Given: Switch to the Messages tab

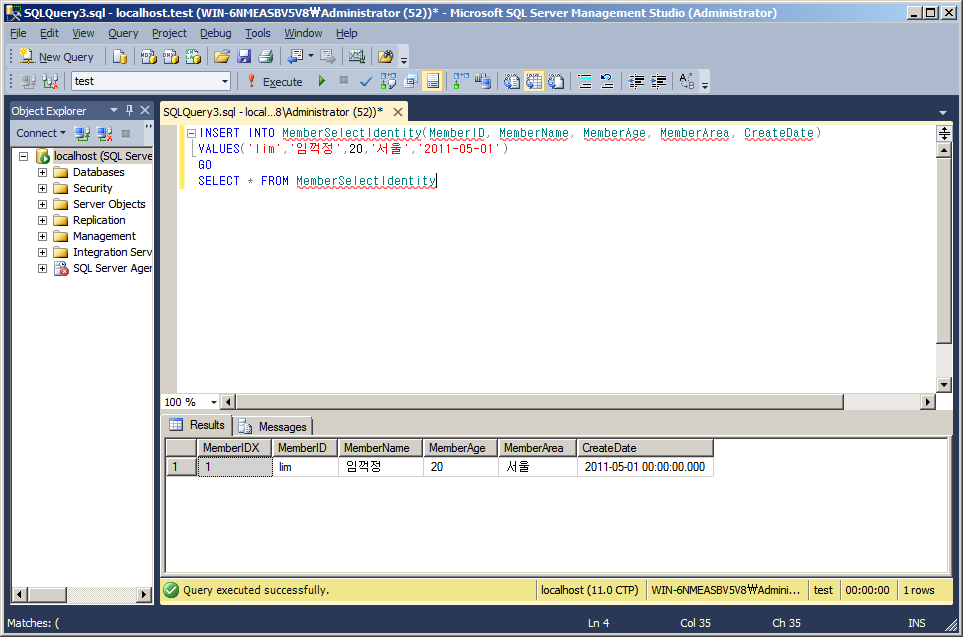Looking at the screenshot, I should (274, 426).
